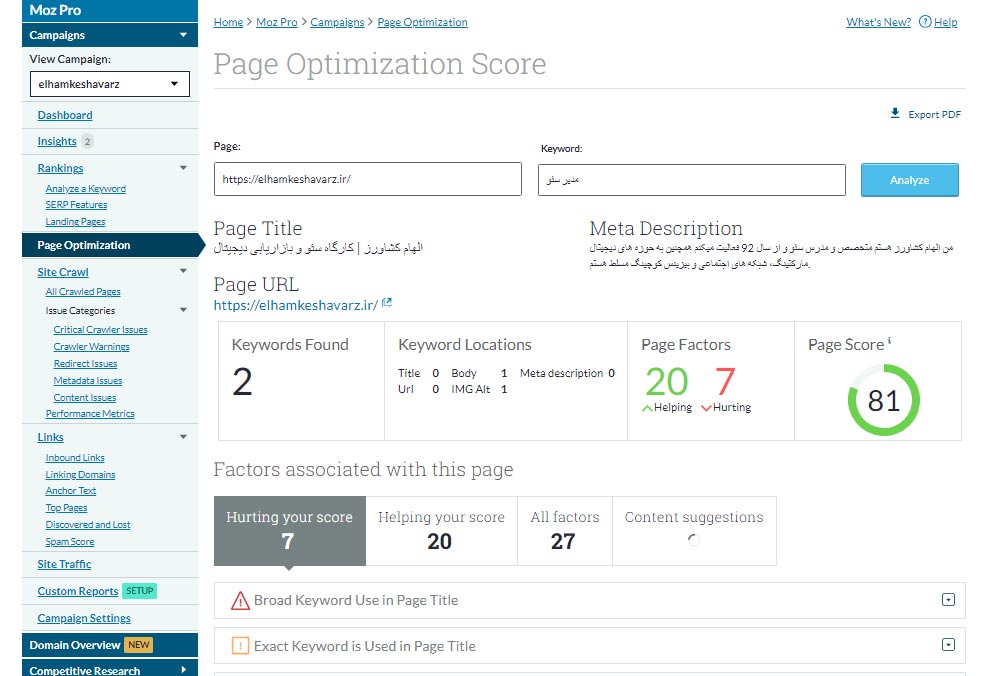This screenshot has width=994, height=676.
Task: Click the Help question mark icon
Action: coord(925,22)
